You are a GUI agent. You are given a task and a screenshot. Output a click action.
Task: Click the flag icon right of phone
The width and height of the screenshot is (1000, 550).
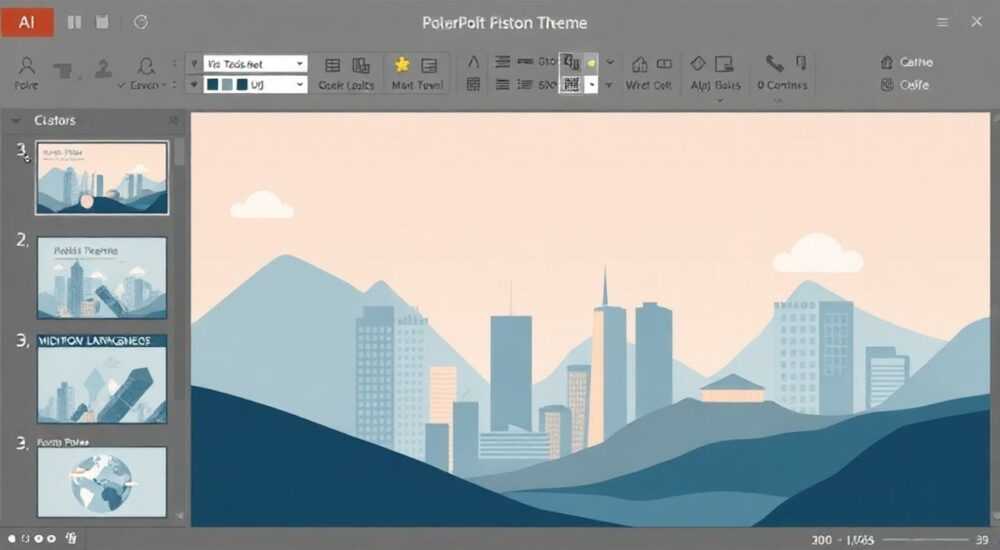click(802, 63)
